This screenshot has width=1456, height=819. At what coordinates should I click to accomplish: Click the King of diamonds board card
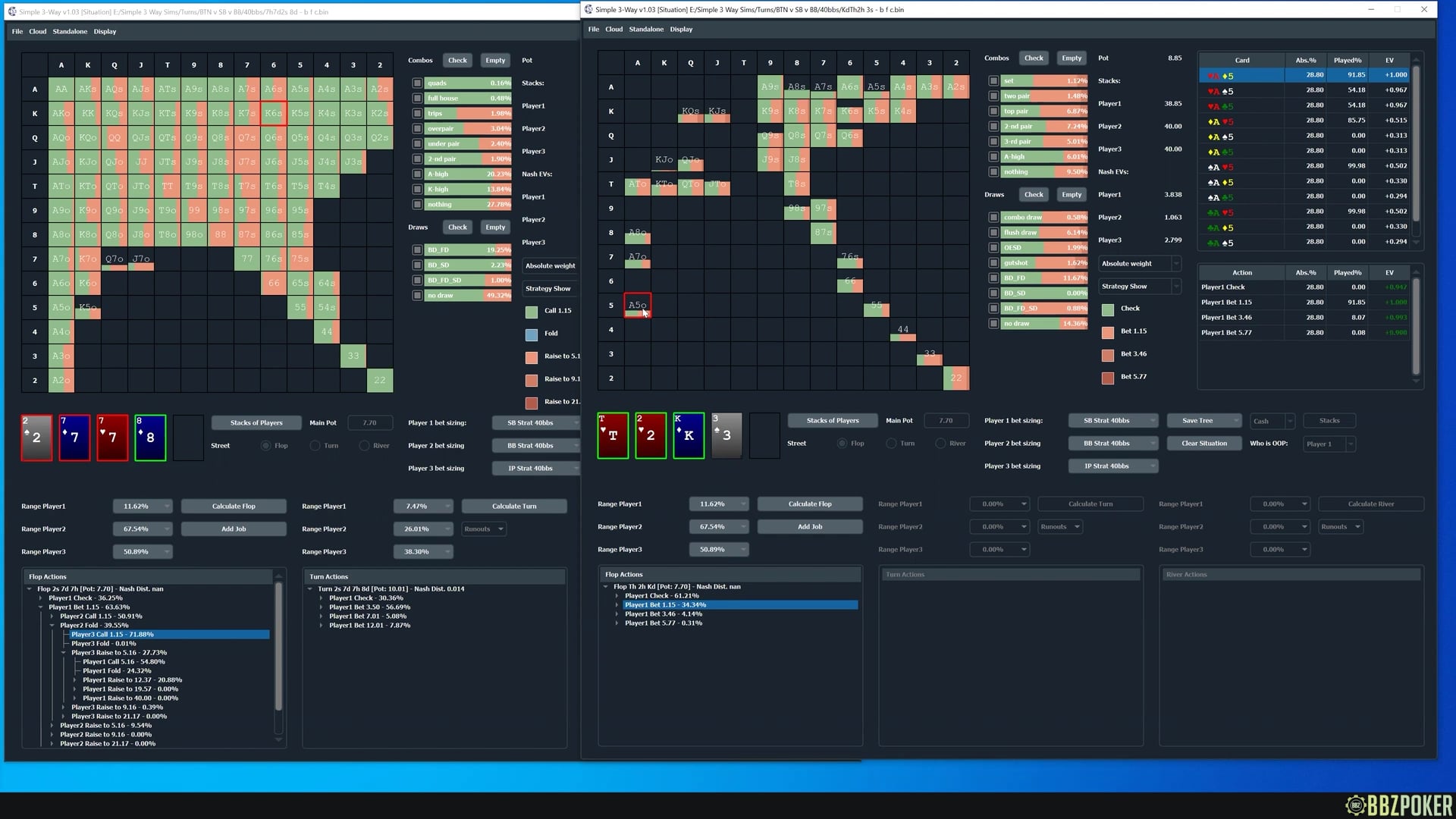(689, 435)
